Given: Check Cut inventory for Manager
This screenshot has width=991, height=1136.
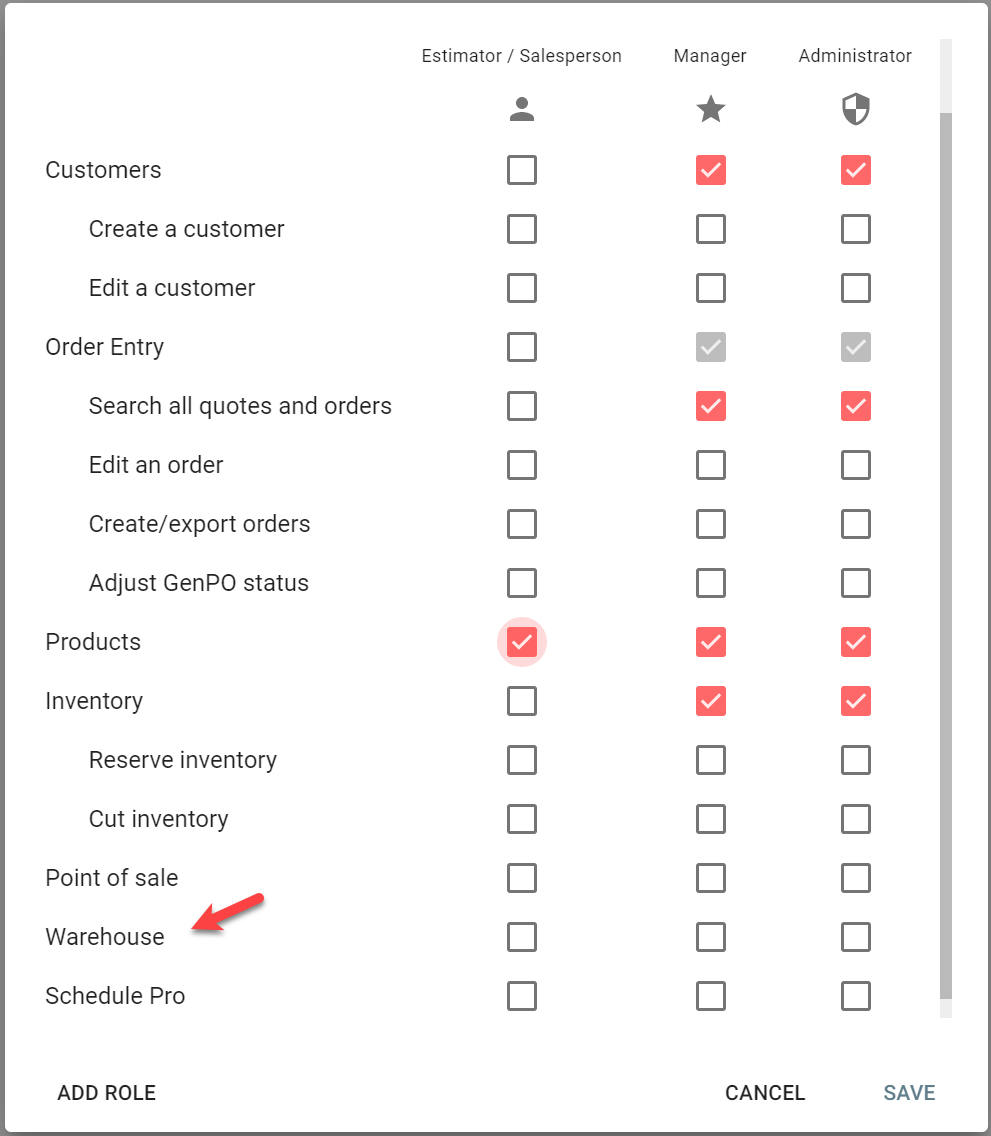Looking at the screenshot, I should (x=711, y=819).
